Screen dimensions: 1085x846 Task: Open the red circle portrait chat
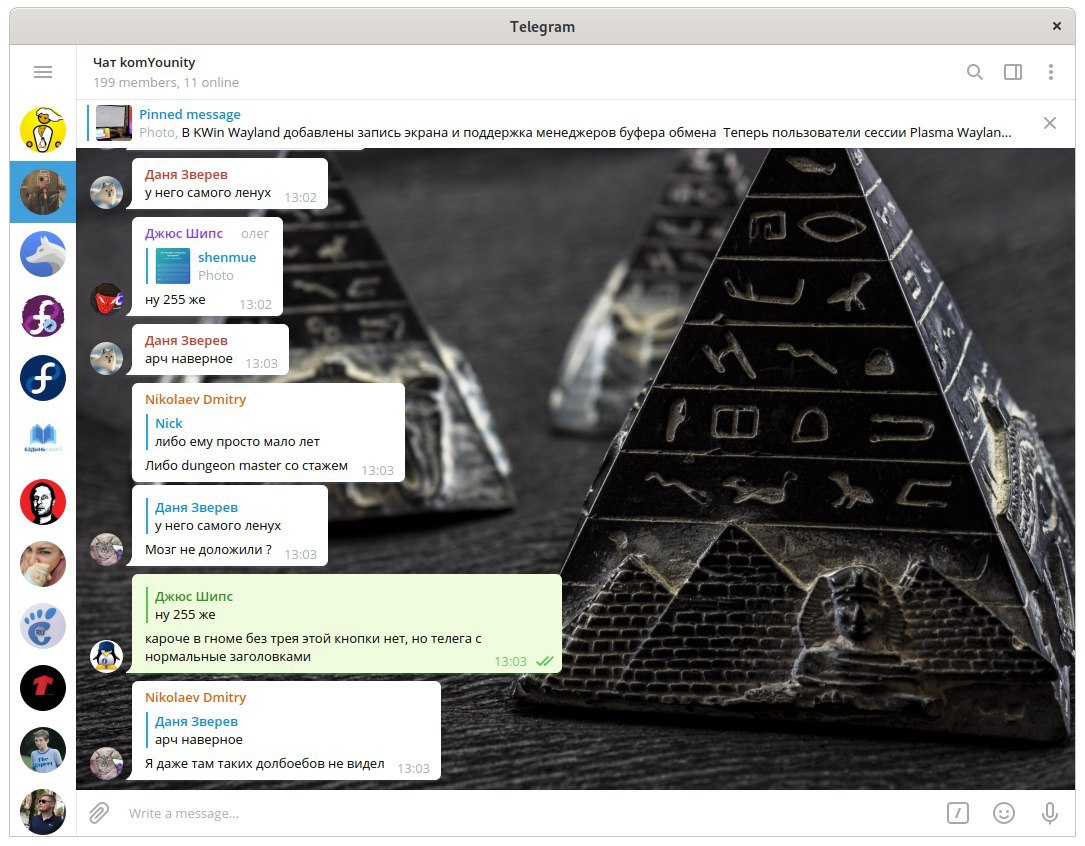point(43,502)
